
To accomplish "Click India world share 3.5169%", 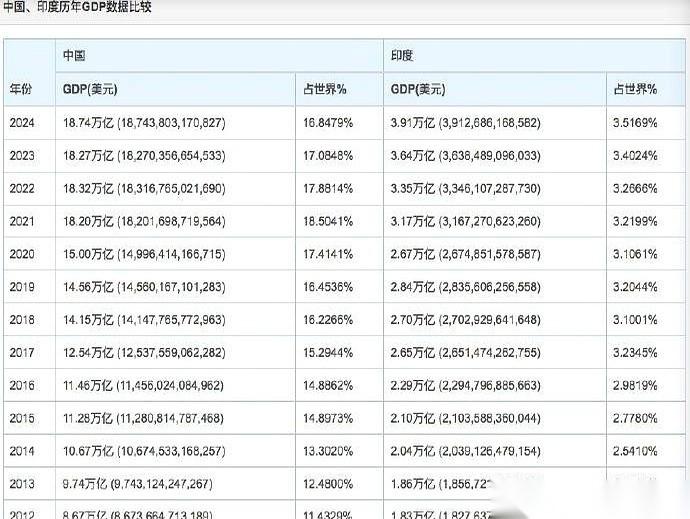I will 635,122.
